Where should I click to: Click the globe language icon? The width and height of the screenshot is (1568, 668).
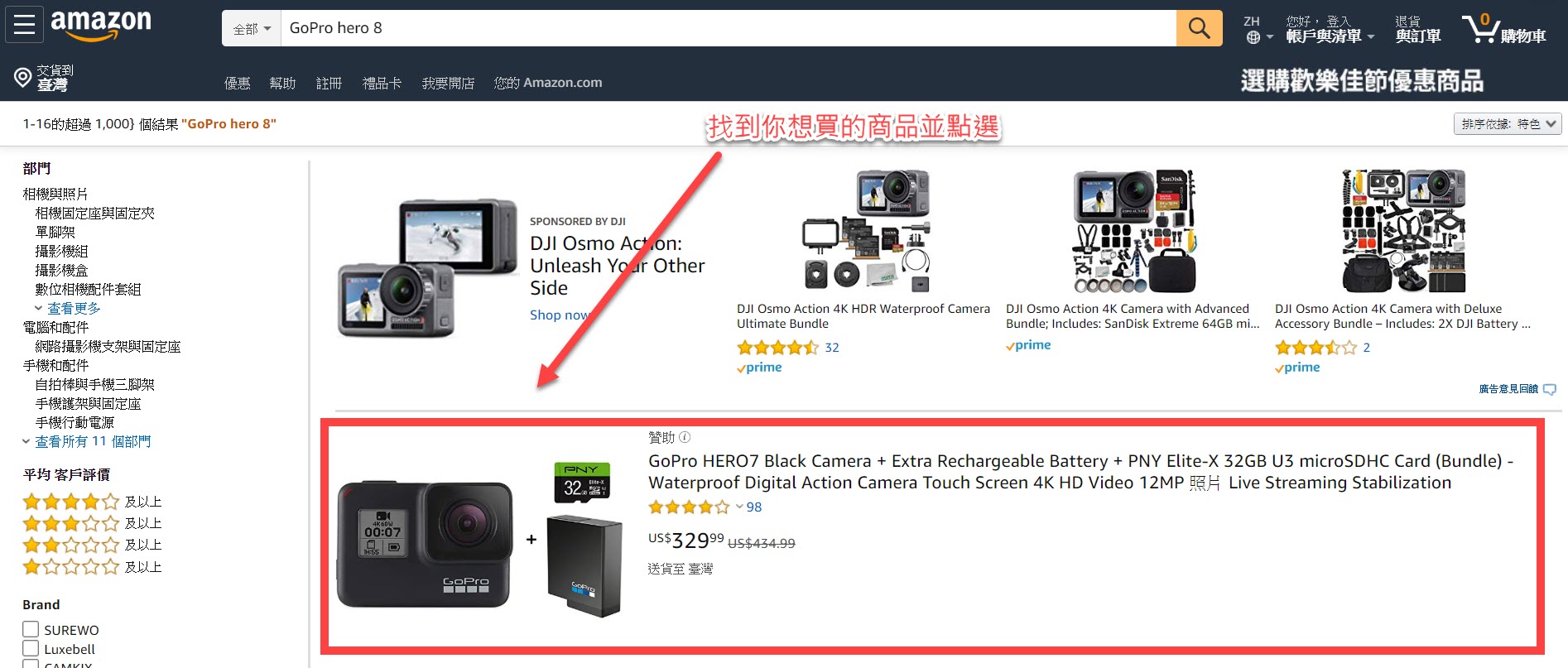coord(1253,37)
